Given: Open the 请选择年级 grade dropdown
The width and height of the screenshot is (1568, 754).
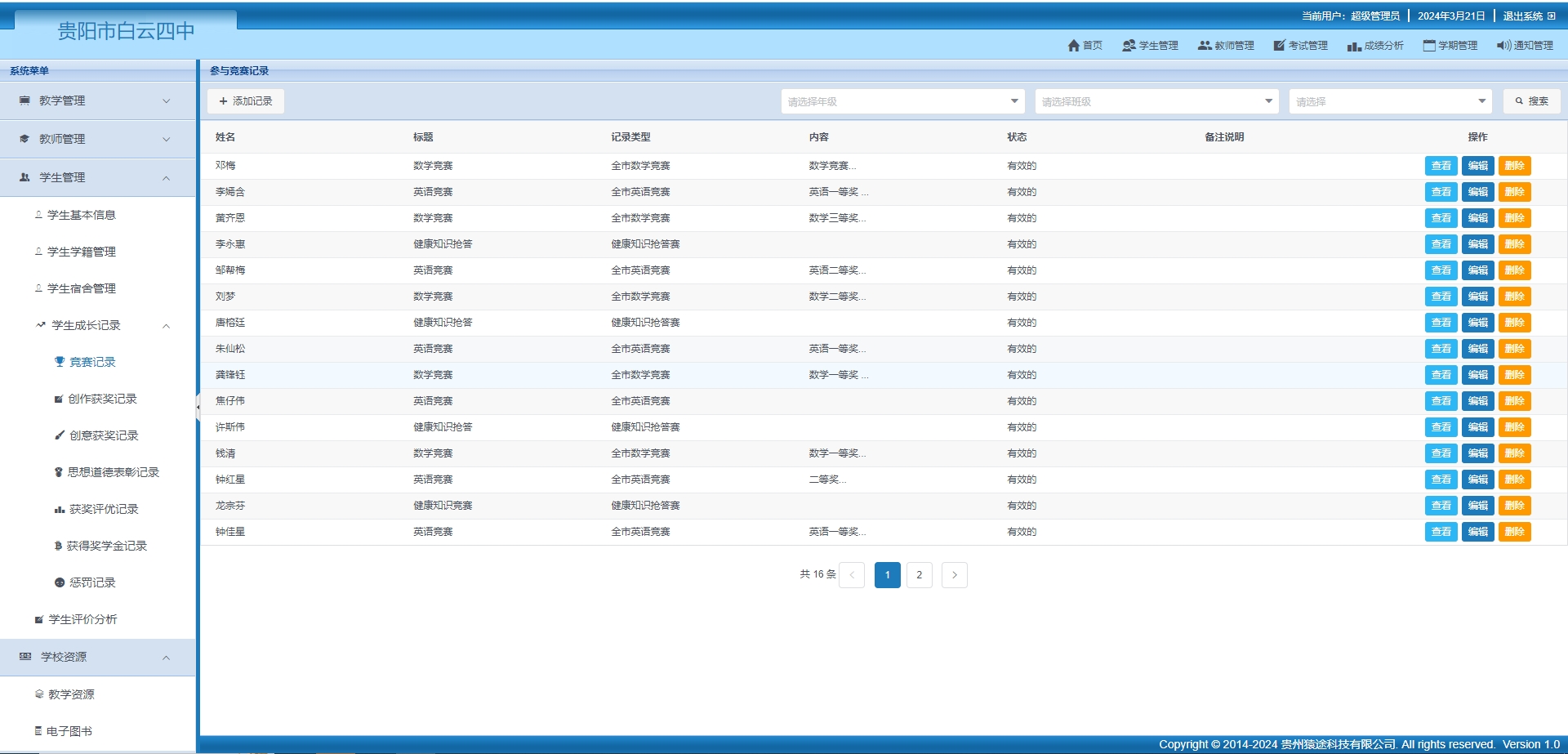Looking at the screenshot, I should [x=902, y=101].
